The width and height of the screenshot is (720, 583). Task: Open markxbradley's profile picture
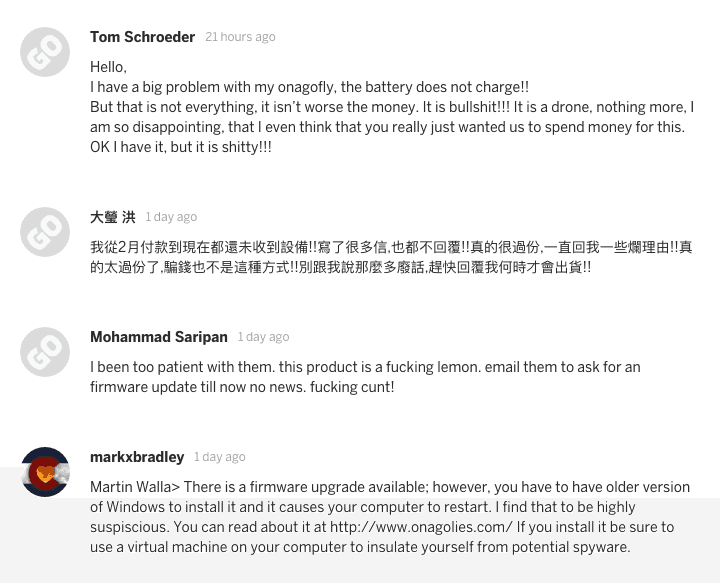[x=45, y=472]
